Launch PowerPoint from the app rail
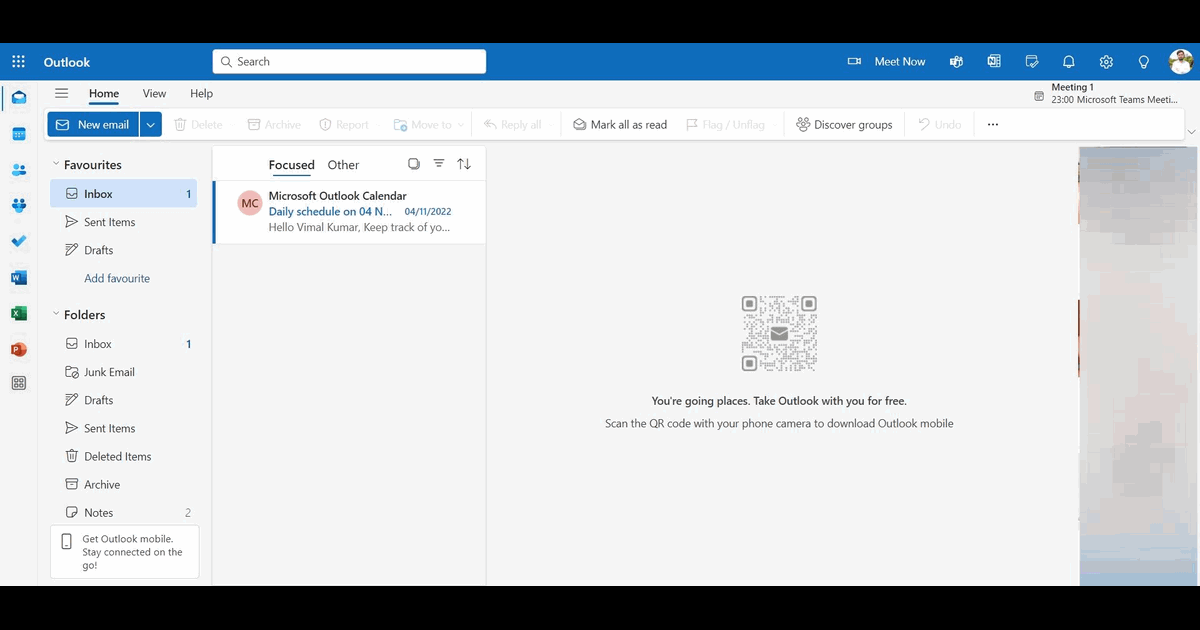1200x630 pixels. coord(19,350)
